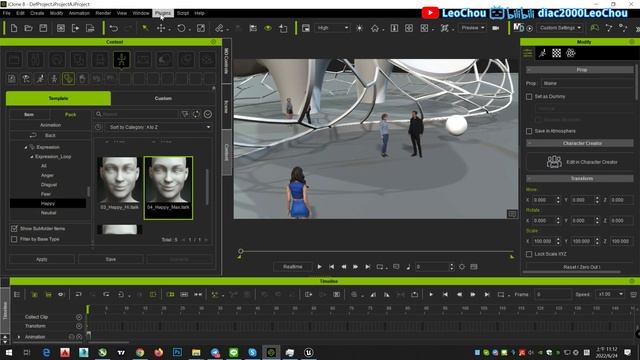Screen dimensions: 640x360
Task: Open the Modify panel motion tab icon
Action: click(542, 53)
